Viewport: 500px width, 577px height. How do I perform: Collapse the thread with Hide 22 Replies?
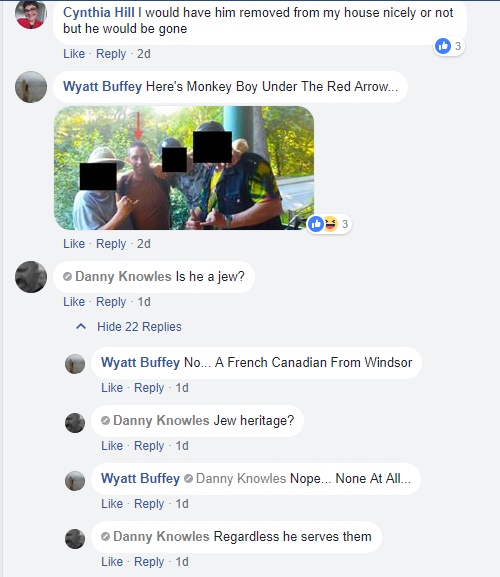pyautogui.click(x=139, y=327)
